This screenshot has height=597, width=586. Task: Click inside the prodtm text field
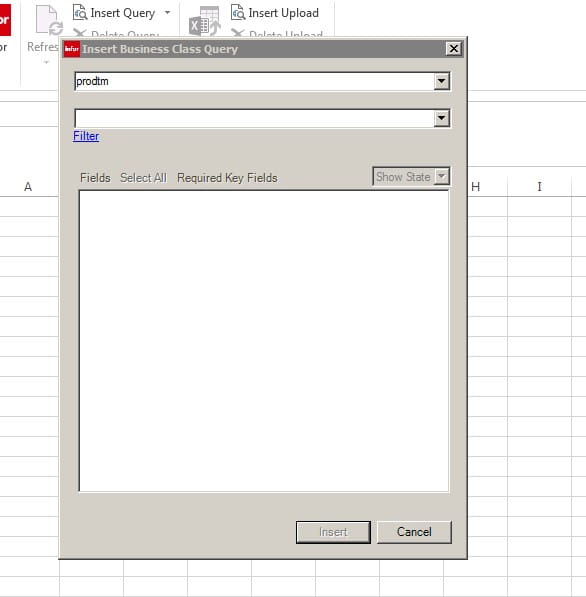[254, 81]
